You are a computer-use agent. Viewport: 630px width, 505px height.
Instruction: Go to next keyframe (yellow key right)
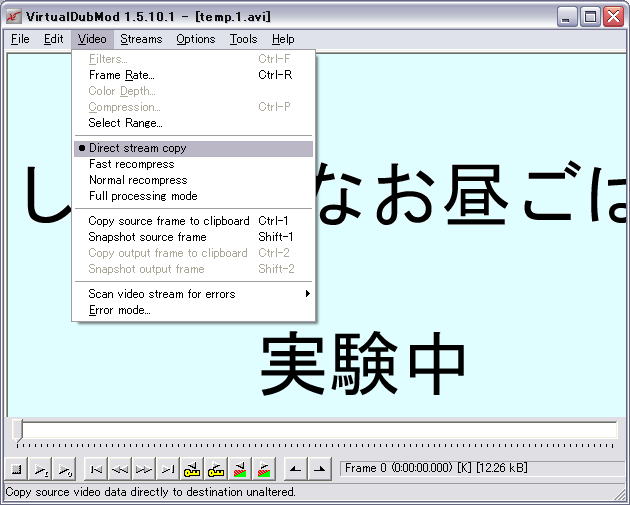pos(216,469)
